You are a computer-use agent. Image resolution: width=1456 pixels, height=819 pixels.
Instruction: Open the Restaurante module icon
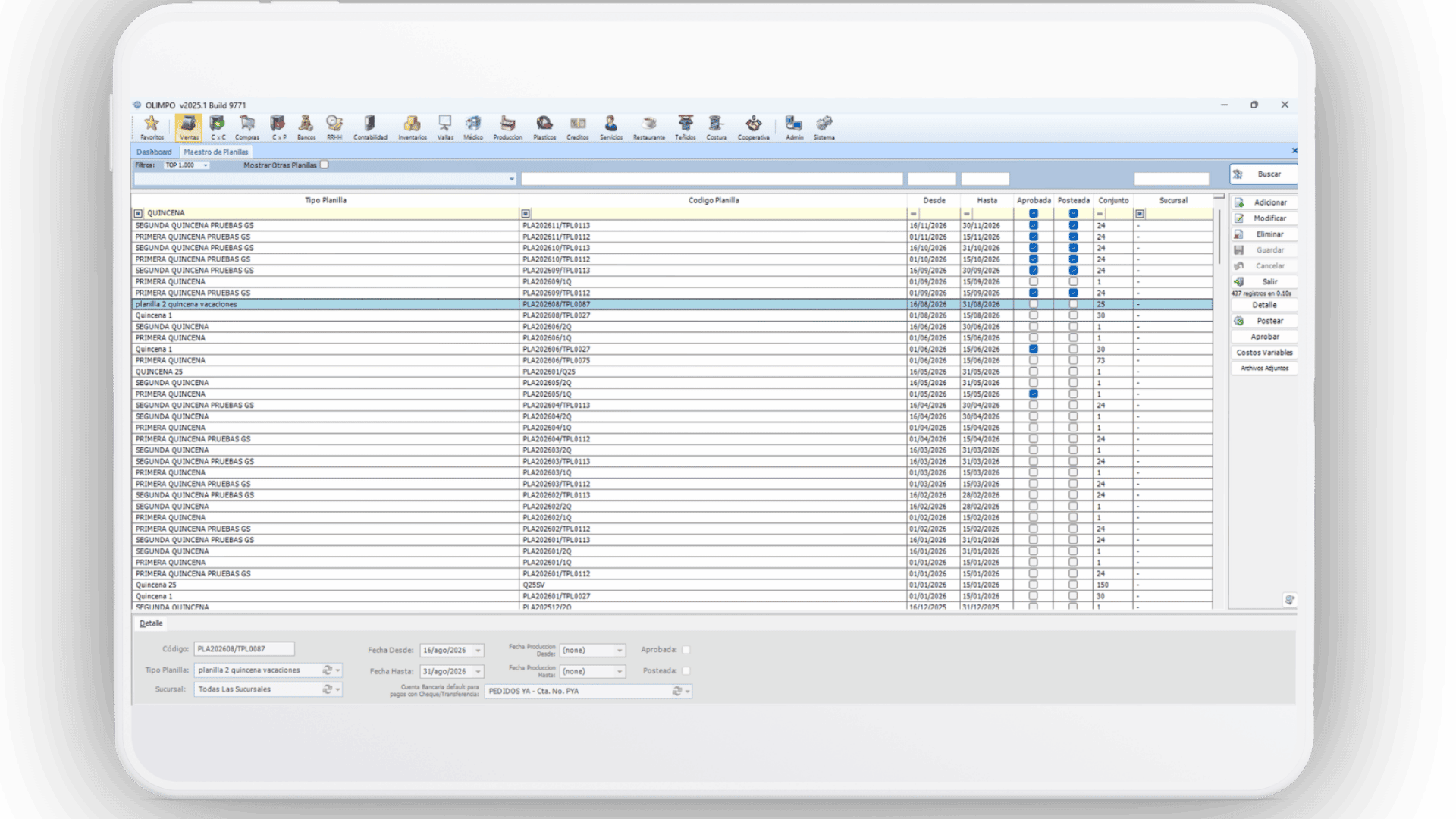[x=649, y=127]
